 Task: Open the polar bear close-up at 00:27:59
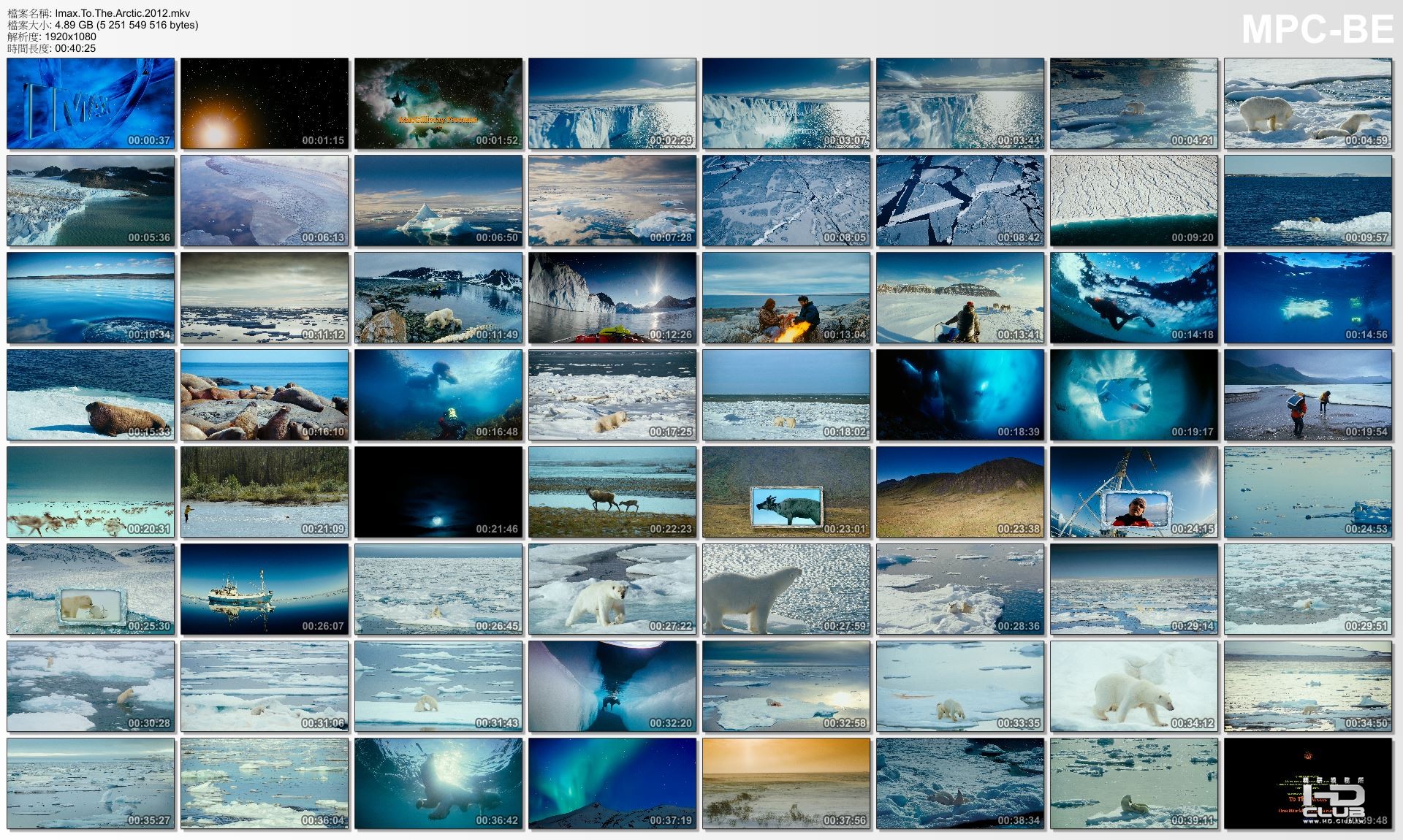(x=786, y=589)
